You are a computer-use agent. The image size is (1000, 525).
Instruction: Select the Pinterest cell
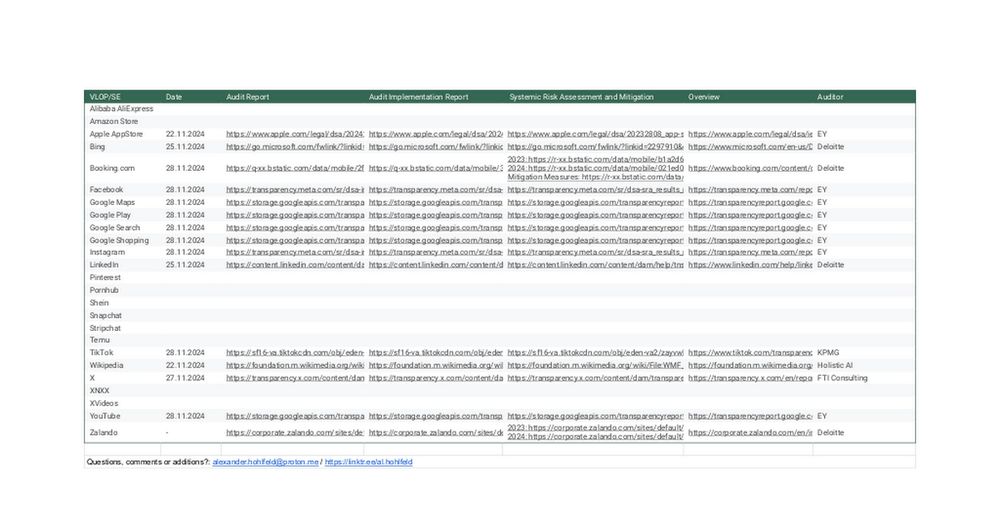point(105,277)
